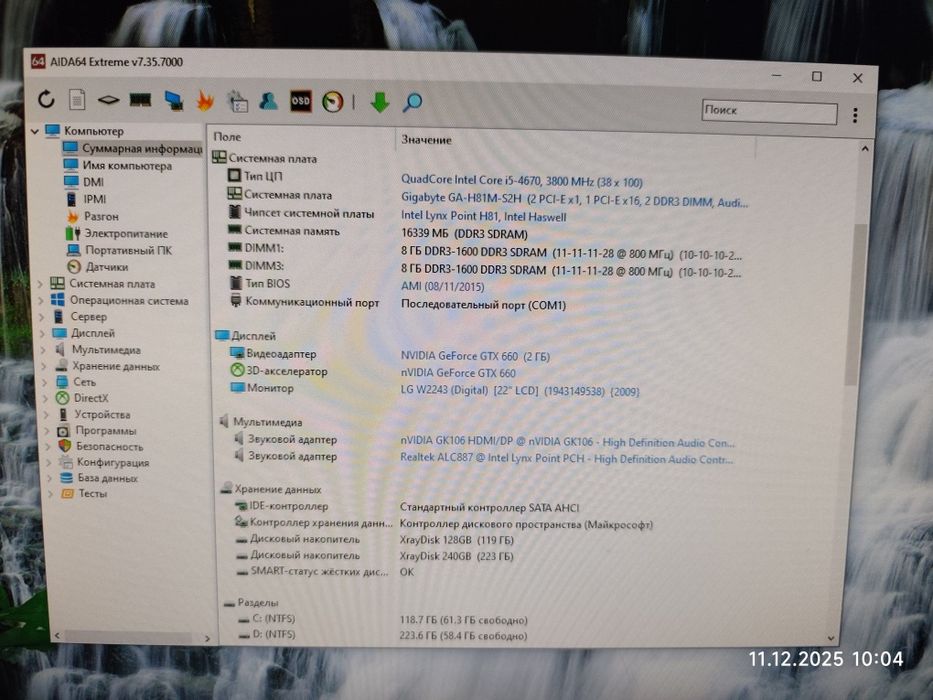This screenshot has width=933, height=700.
Task: Click the user account toolbar icon
Action: 268,101
